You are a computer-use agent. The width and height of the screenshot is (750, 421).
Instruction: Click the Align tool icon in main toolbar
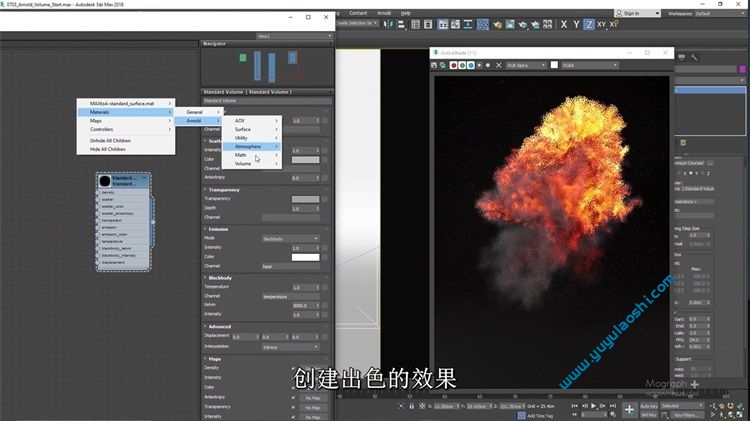pyautogui.click(x=402, y=24)
